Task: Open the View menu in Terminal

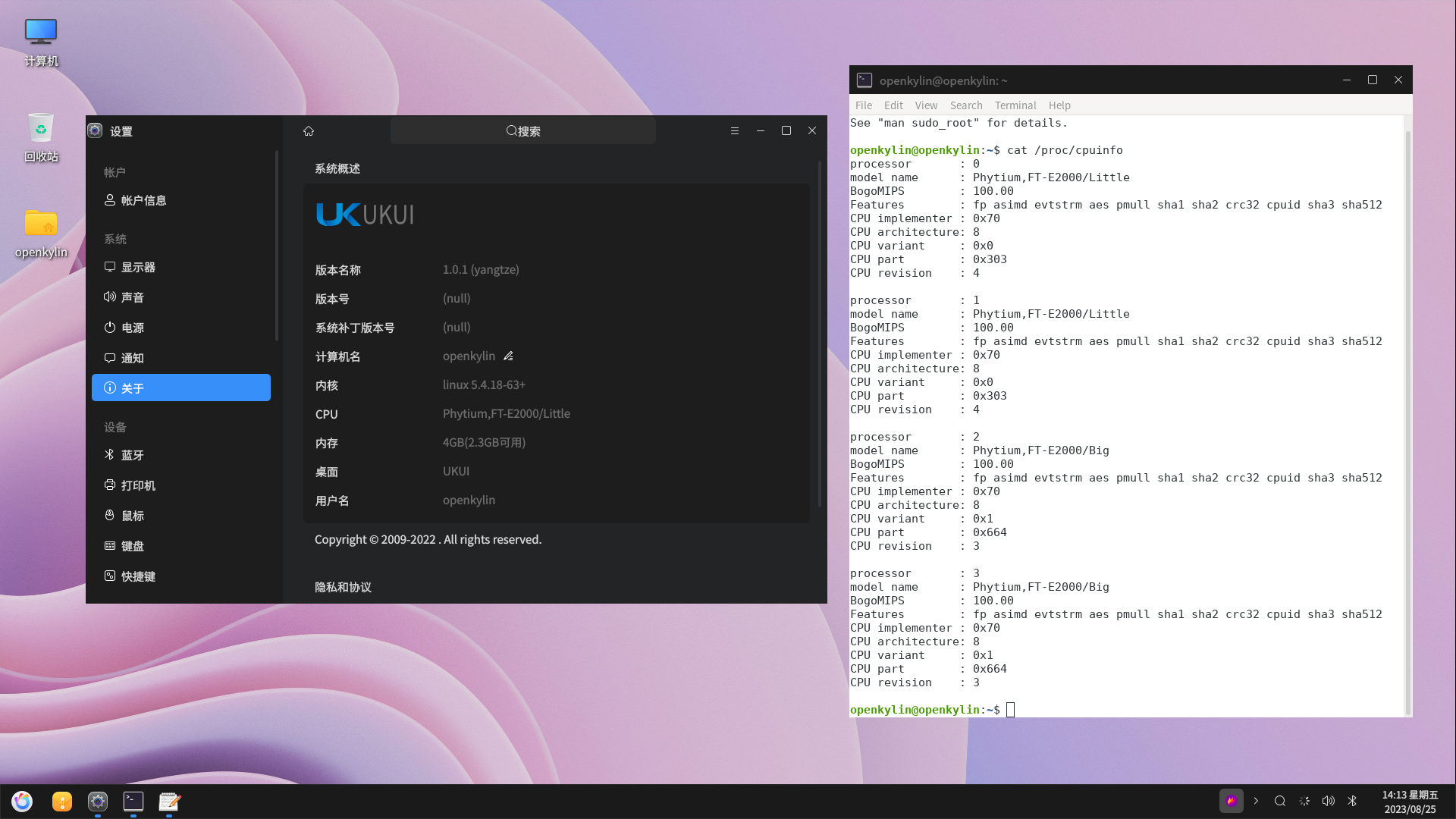Action: 926,105
